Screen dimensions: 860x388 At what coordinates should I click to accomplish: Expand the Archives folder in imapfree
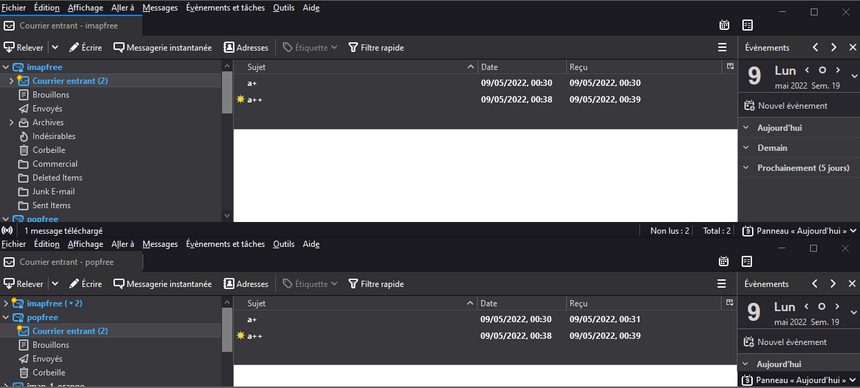(x=11, y=122)
